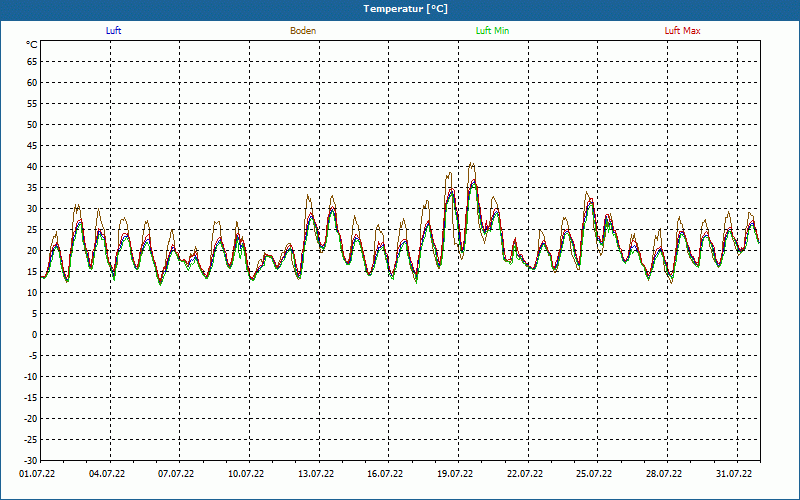800x500 pixels.
Task: Click the 40 y-axis value
Action: (x=32, y=167)
